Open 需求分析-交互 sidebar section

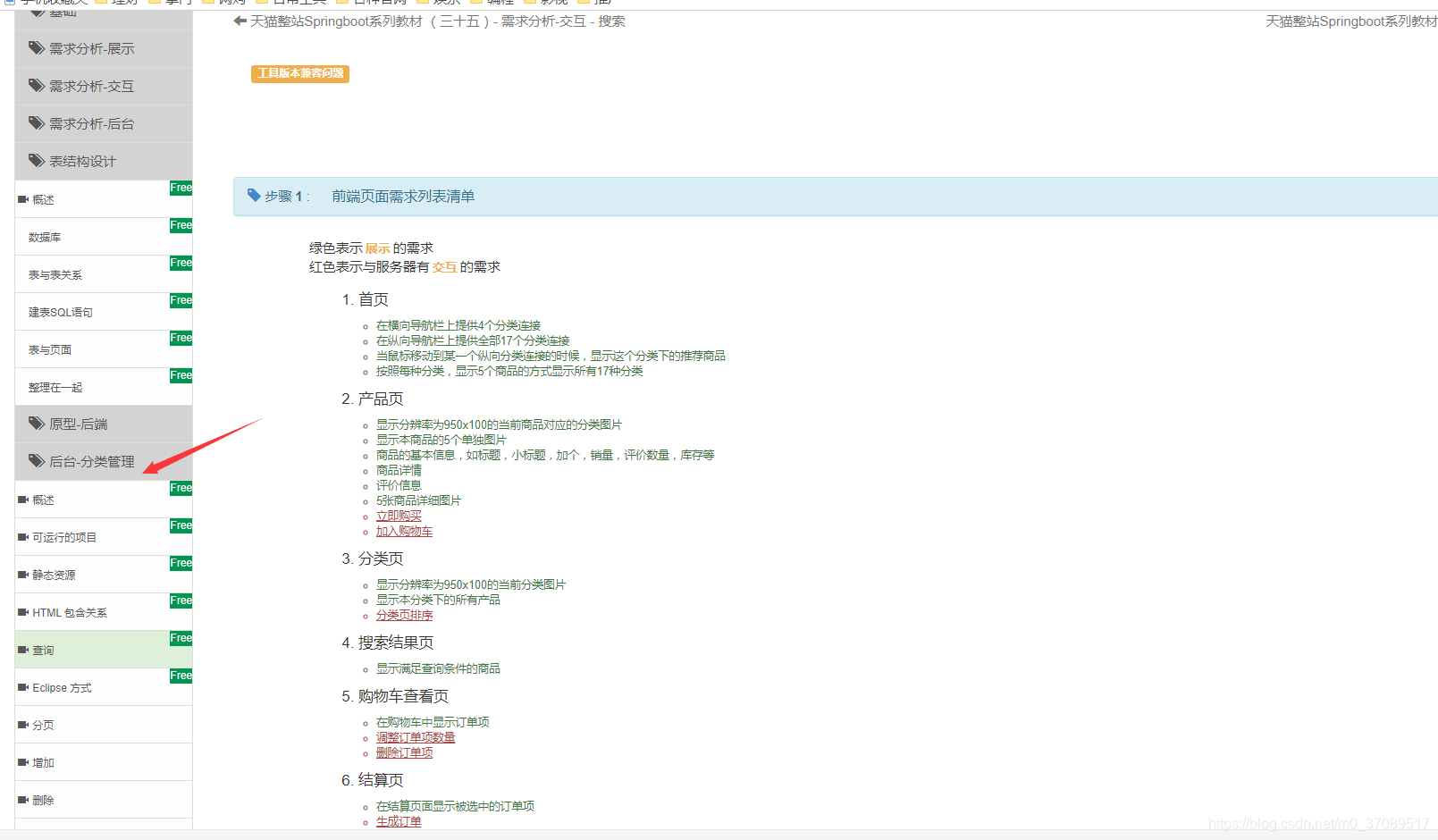tap(104, 86)
